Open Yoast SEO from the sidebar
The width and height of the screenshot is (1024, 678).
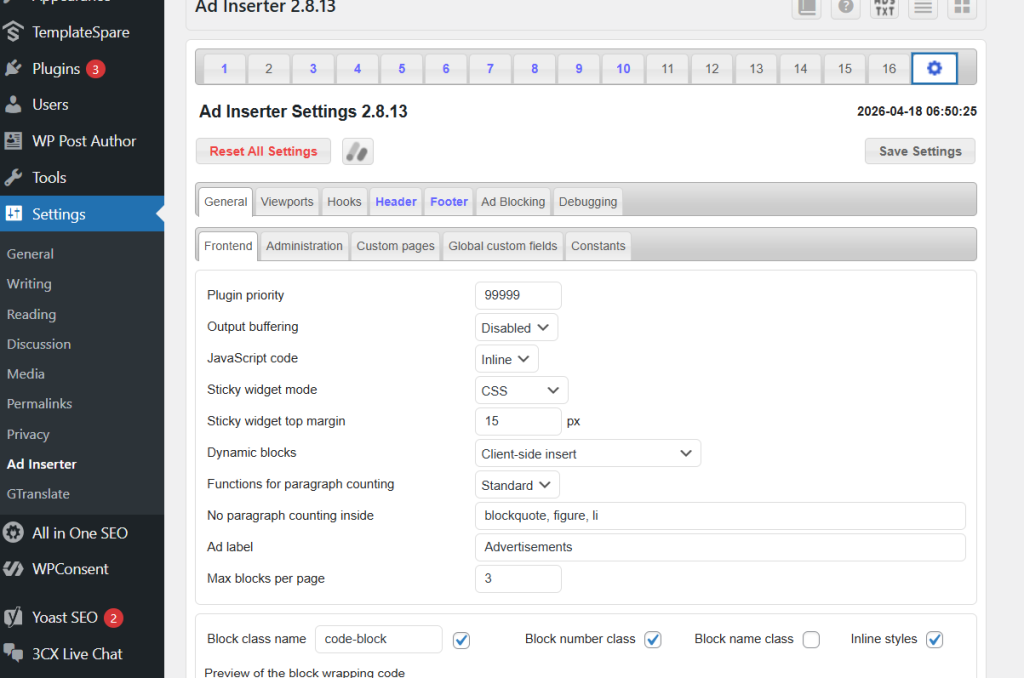tap(64, 617)
